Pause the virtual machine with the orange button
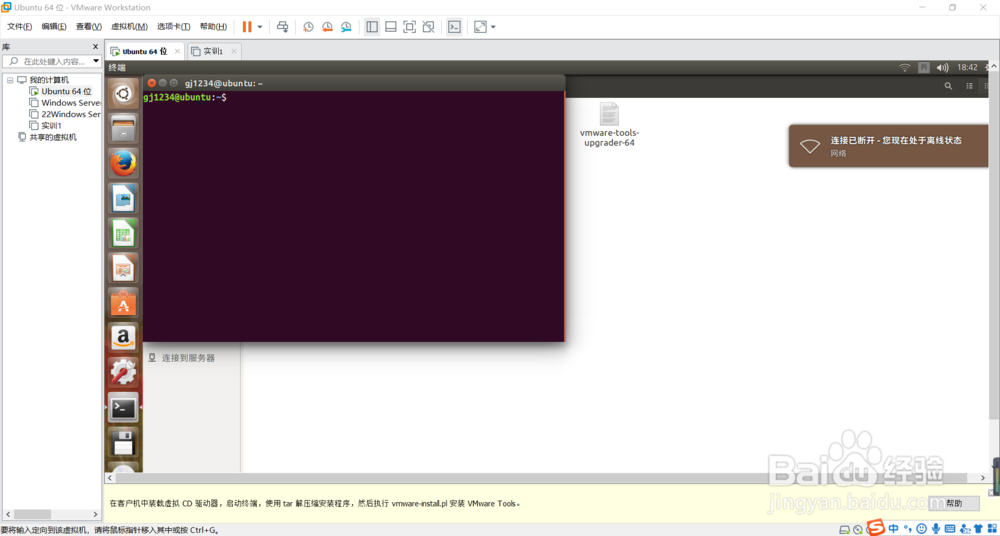The width and height of the screenshot is (1000, 536). click(247, 27)
